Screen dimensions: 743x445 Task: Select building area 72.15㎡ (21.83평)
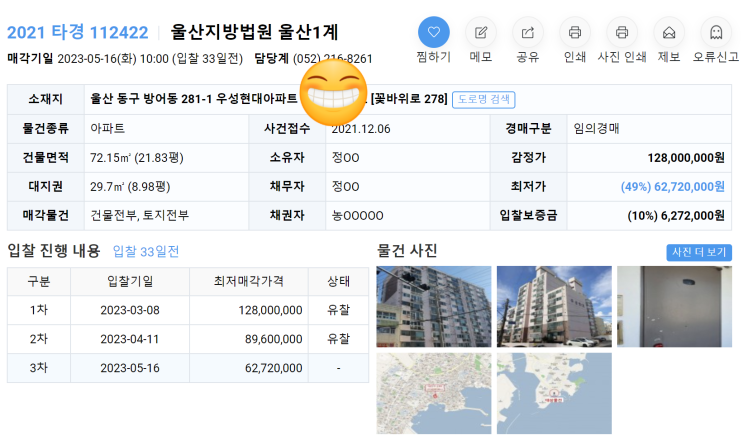pos(136,158)
